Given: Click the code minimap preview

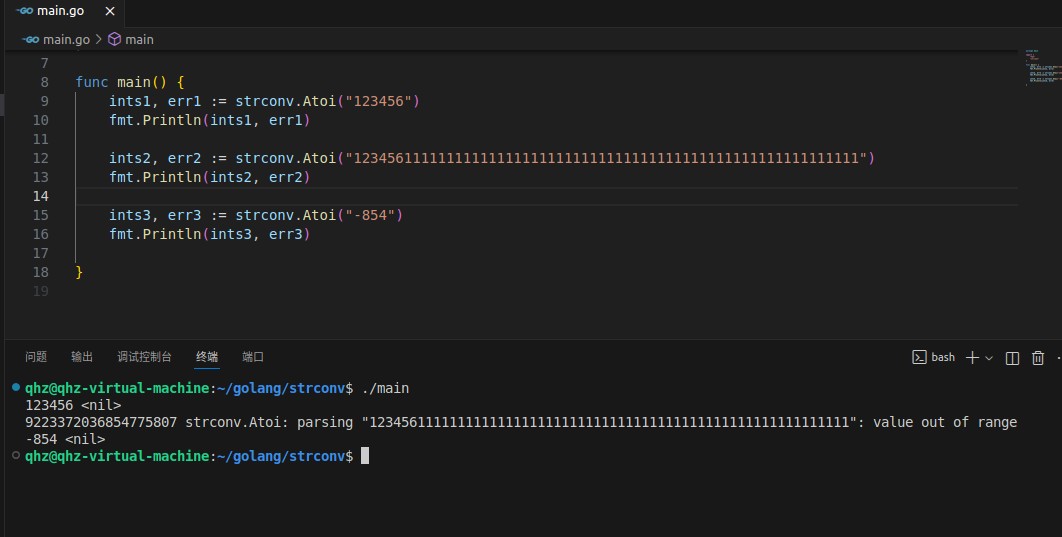Looking at the screenshot, I should [1042, 68].
